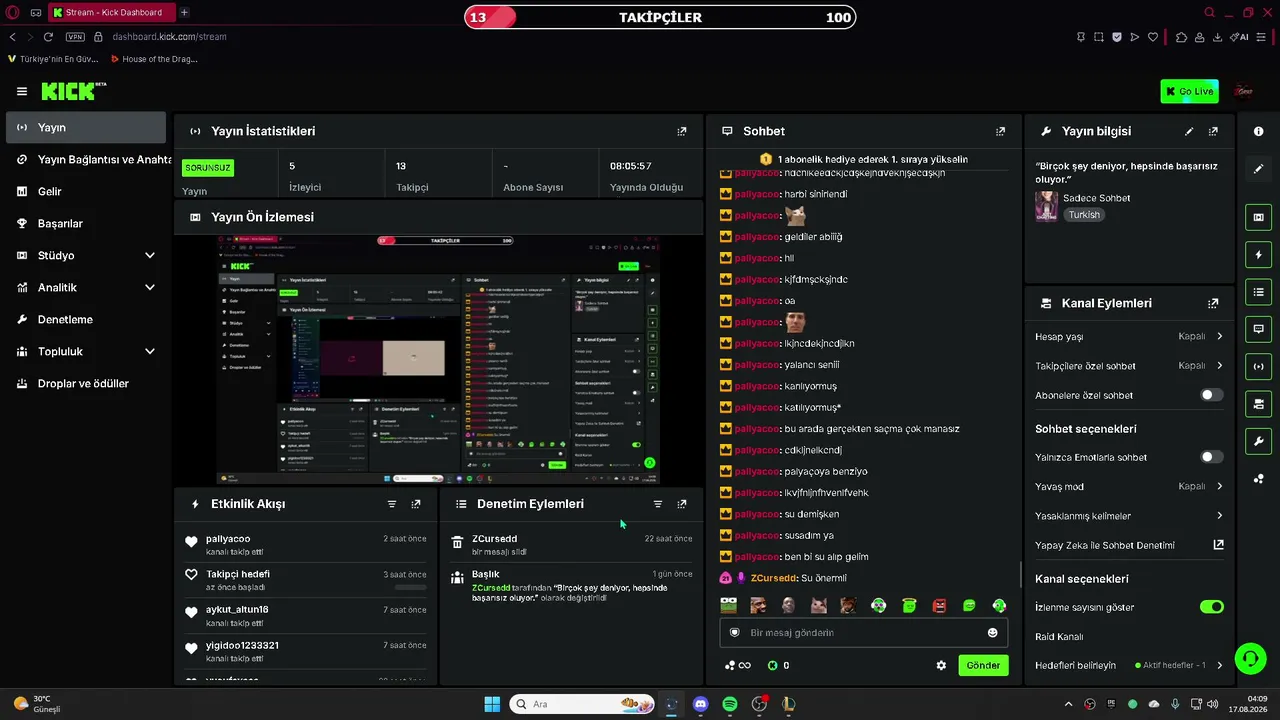Open Gelir in the sidebar

coord(85,191)
